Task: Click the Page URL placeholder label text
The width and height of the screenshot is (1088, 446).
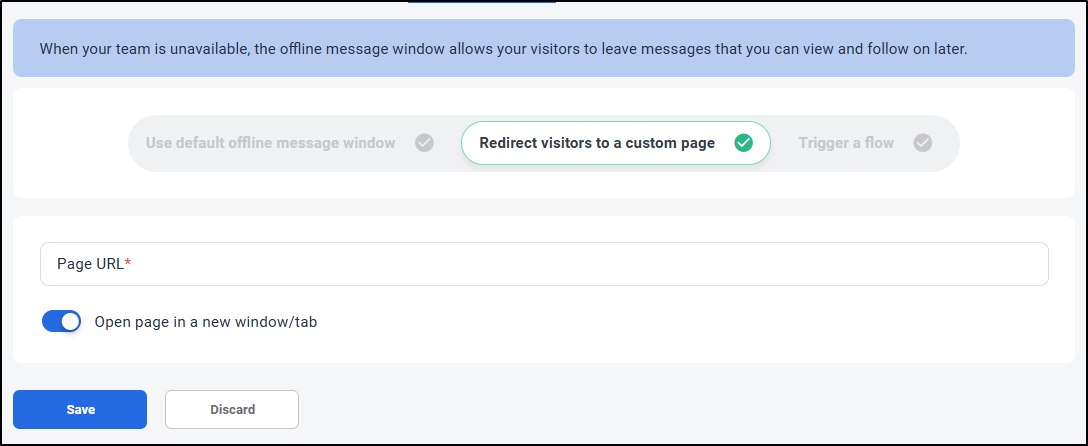Action: coord(90,264)
